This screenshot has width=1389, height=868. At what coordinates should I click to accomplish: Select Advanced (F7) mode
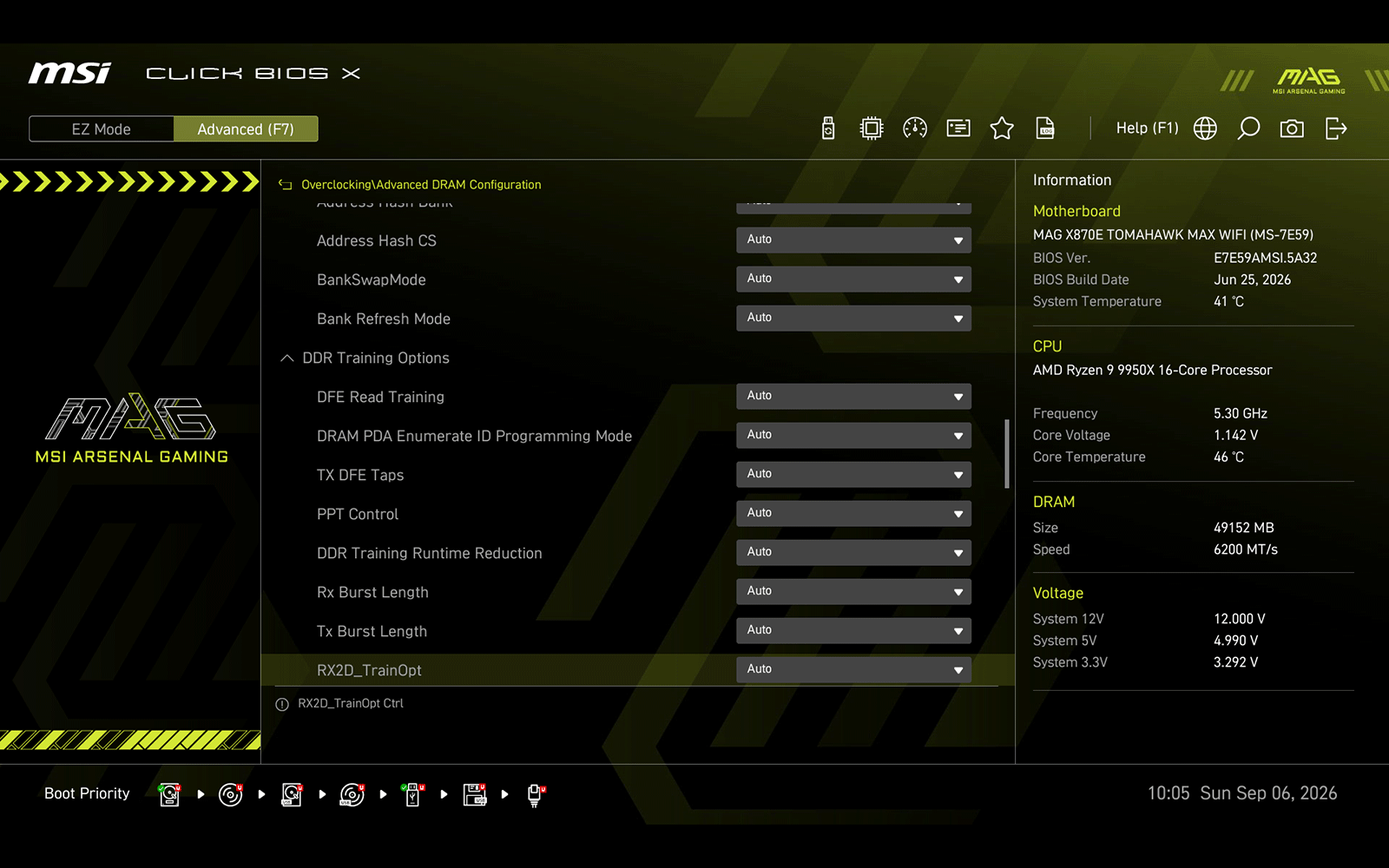[246, 128]
